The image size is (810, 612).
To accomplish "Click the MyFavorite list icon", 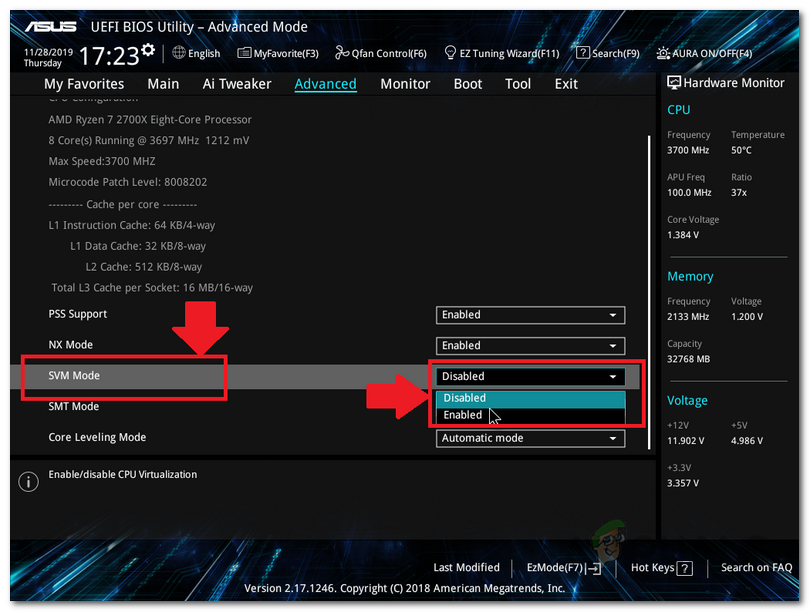I will pyautogui.click(x=244, y=53).
